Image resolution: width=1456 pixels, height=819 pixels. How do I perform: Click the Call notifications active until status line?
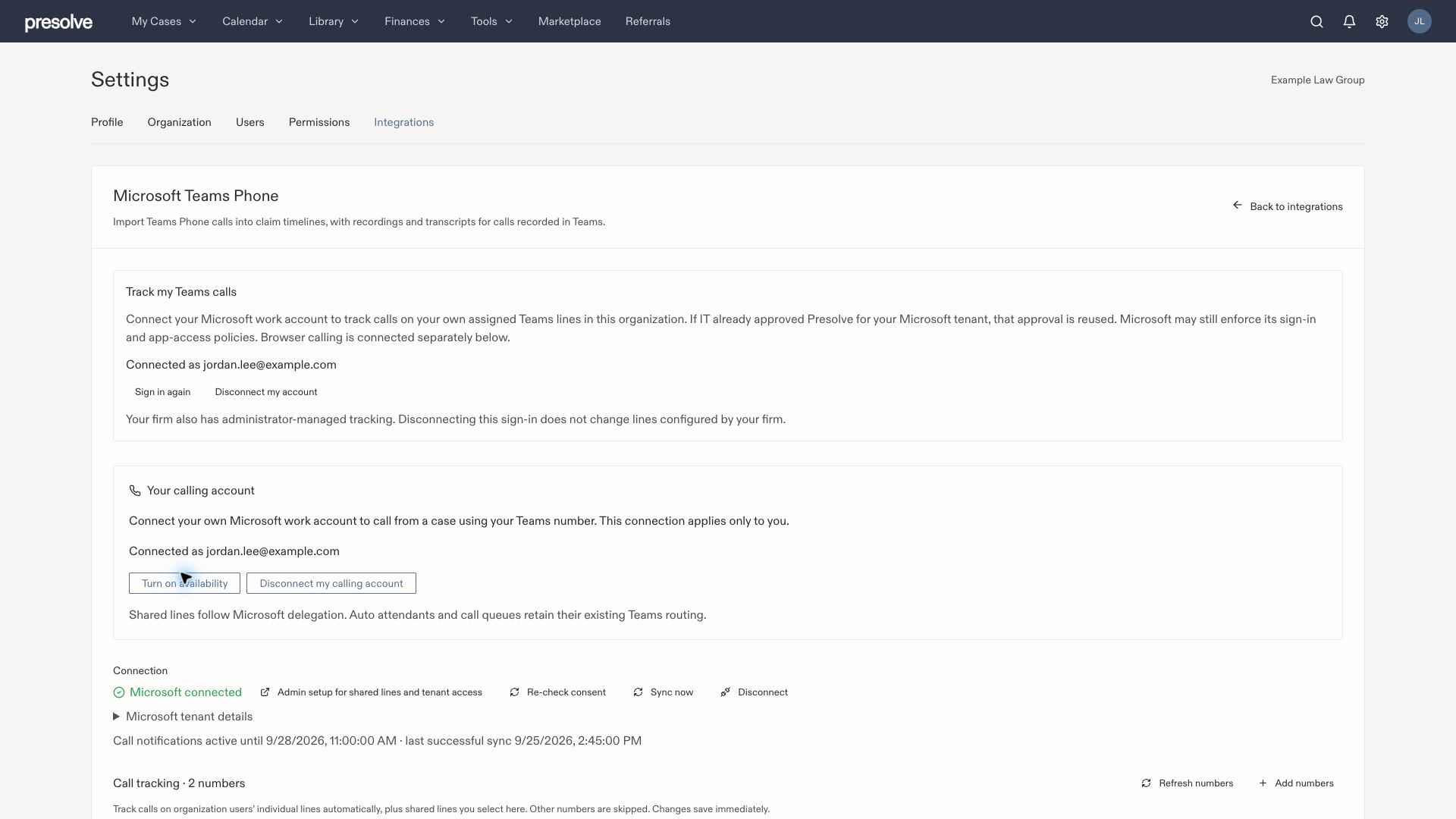click(377, 741)
